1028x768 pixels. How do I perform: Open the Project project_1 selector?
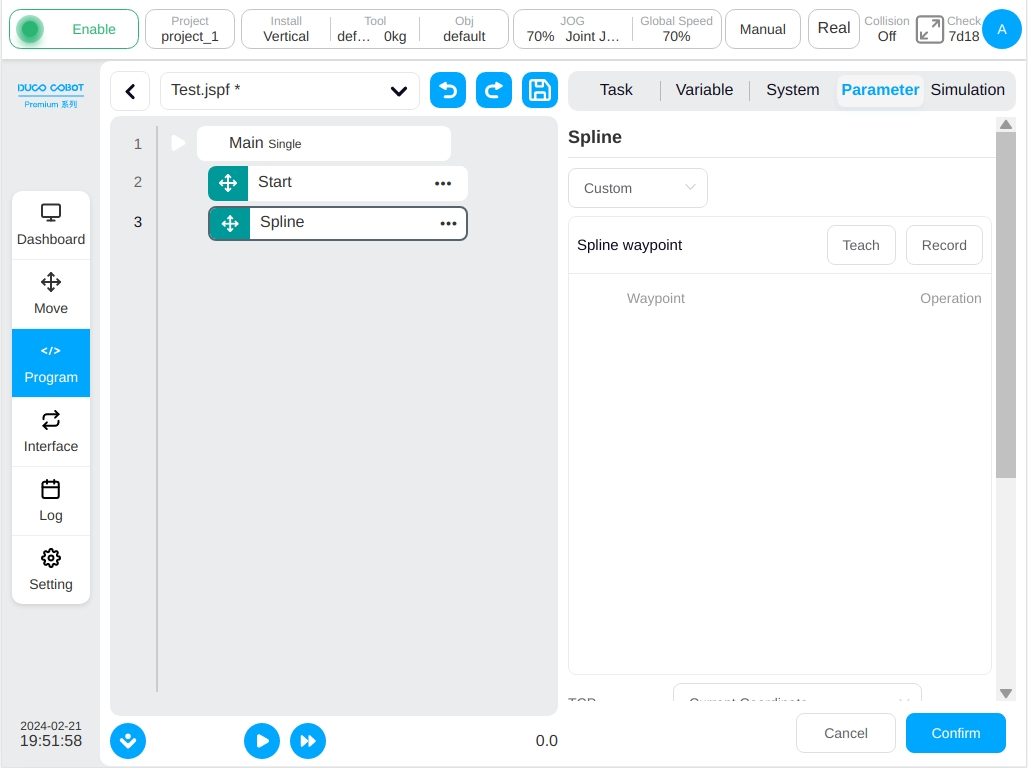pyautogui.click(x=189, y=29)
